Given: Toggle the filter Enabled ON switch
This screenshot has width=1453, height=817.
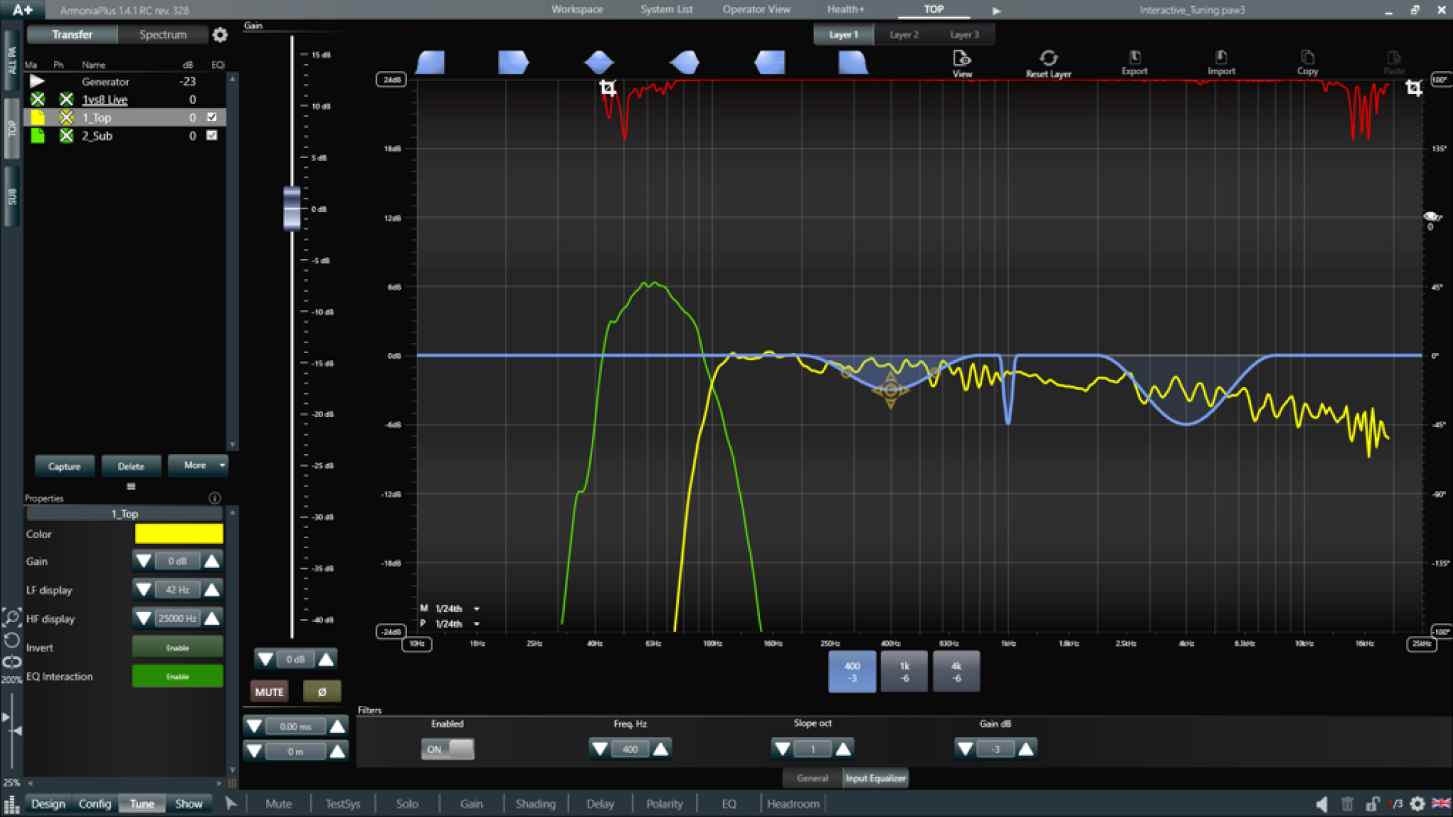Looking at the screenshot, I should pyautogui.click(x=447, y=749).
